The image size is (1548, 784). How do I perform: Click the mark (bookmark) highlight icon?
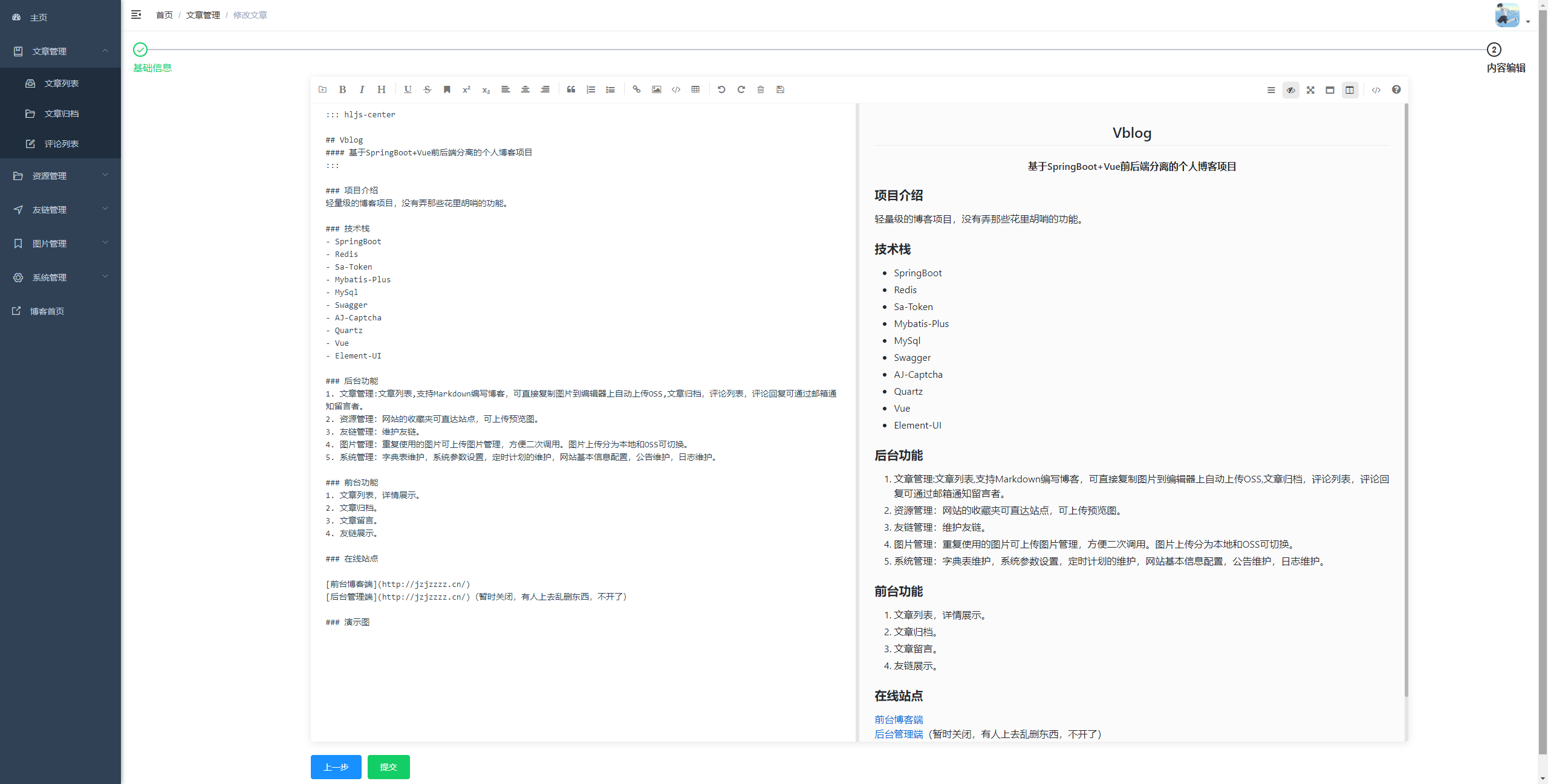pos(447,89)
